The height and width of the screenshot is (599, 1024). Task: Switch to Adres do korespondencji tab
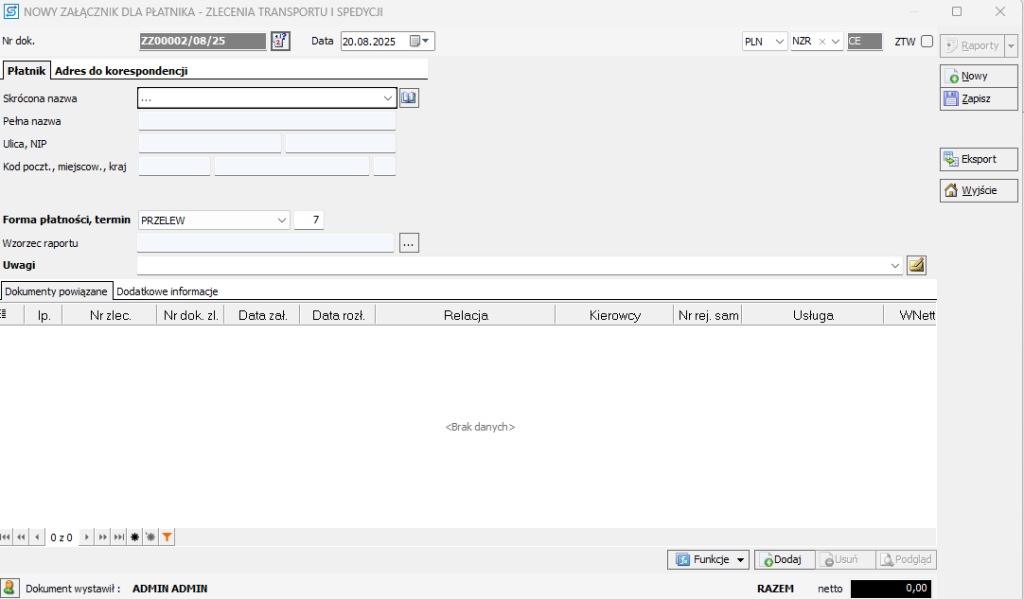[121, 71]
